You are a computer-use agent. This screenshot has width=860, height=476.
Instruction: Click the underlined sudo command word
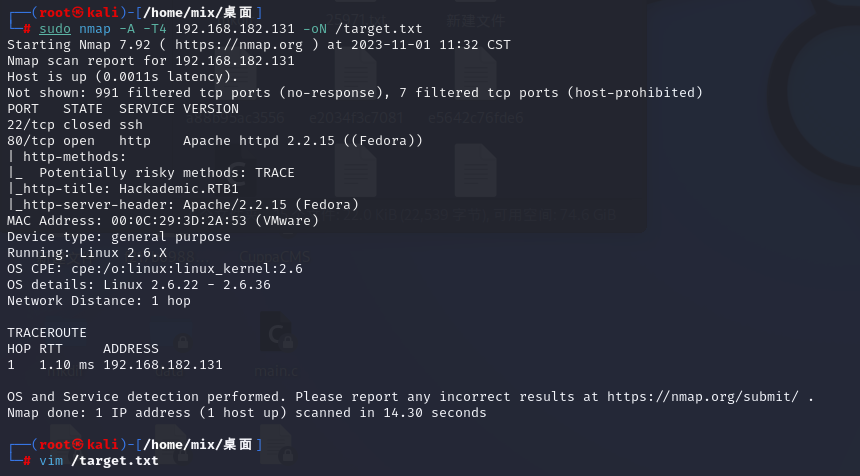(55, 29)
